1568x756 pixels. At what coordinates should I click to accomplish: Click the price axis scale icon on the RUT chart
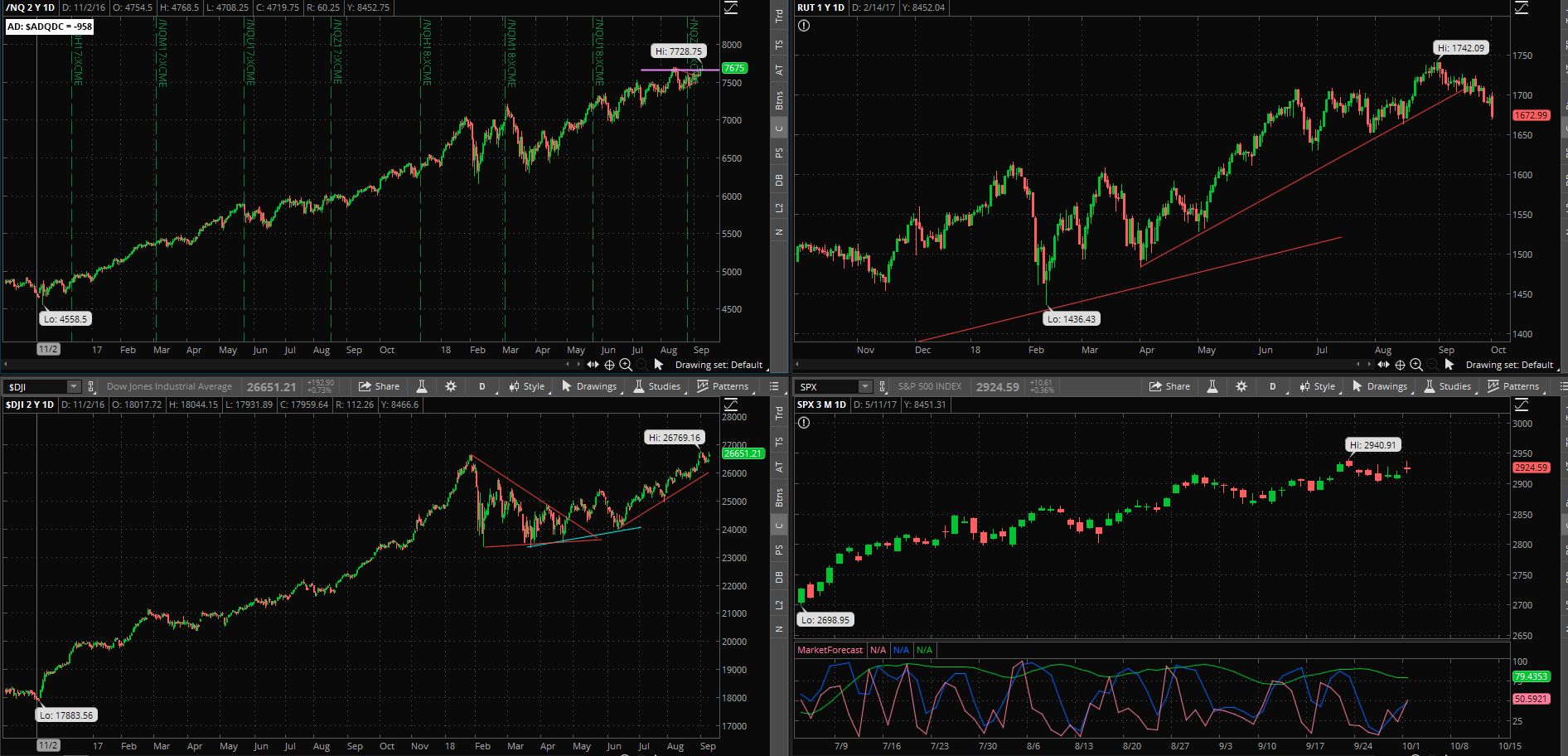(x=1522, y=7)
